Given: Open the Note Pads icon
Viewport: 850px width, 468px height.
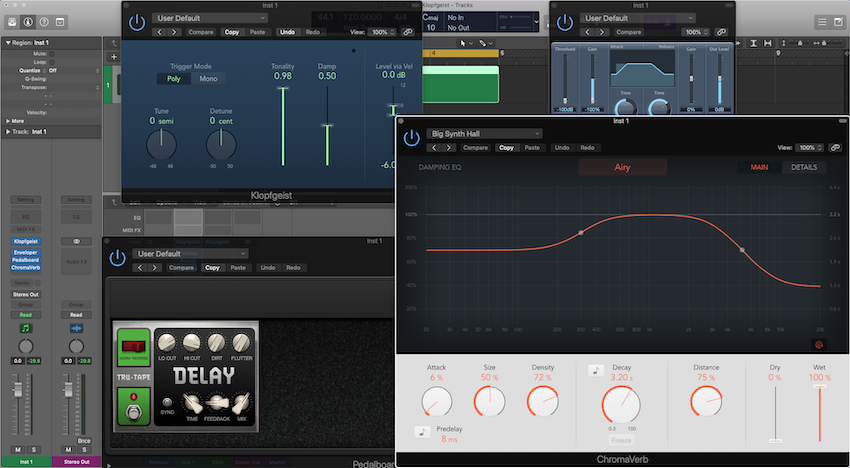Looking at the screenshot, I should (838, 22).
